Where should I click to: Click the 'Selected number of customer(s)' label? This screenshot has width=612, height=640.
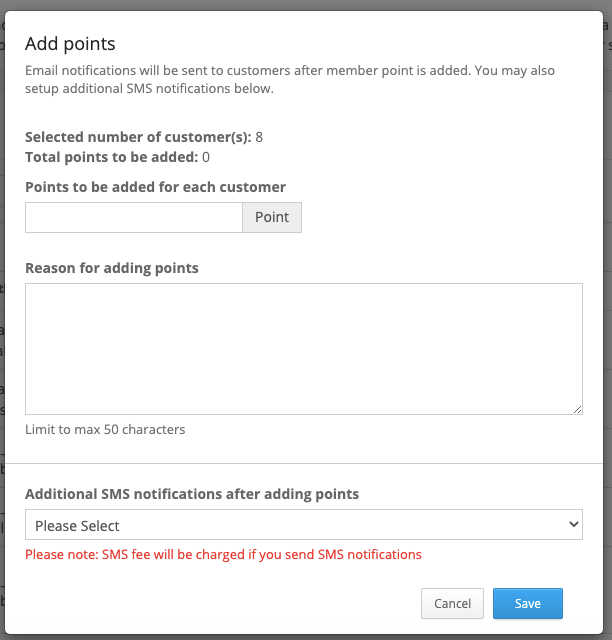(x=138, y=137)
